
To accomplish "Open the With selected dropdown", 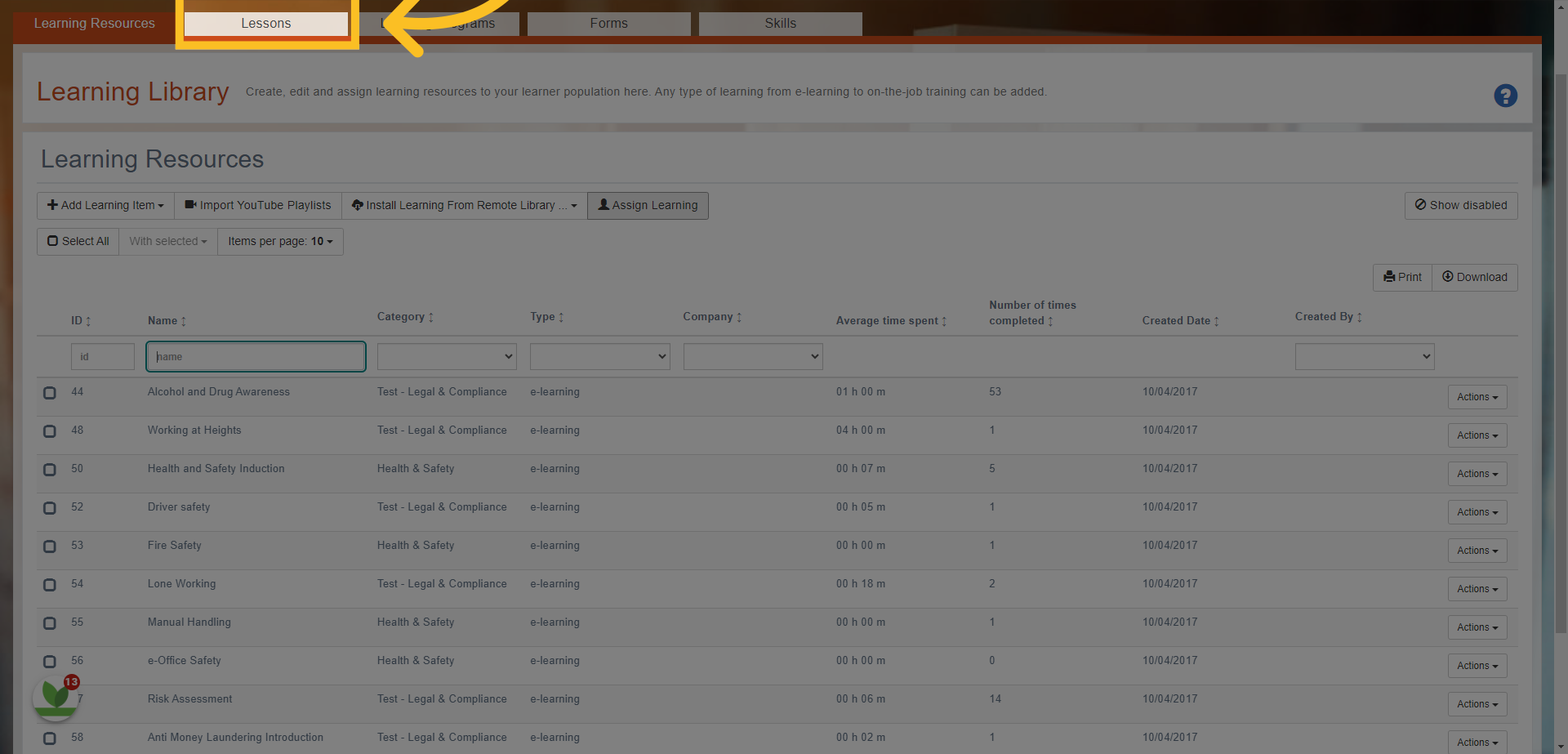I will point(168,242).
